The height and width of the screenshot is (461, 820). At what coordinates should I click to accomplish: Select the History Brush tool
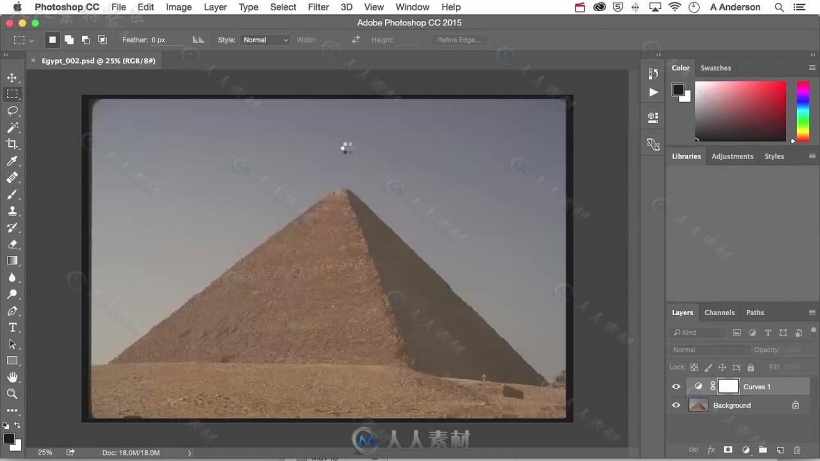click(12, 227)
